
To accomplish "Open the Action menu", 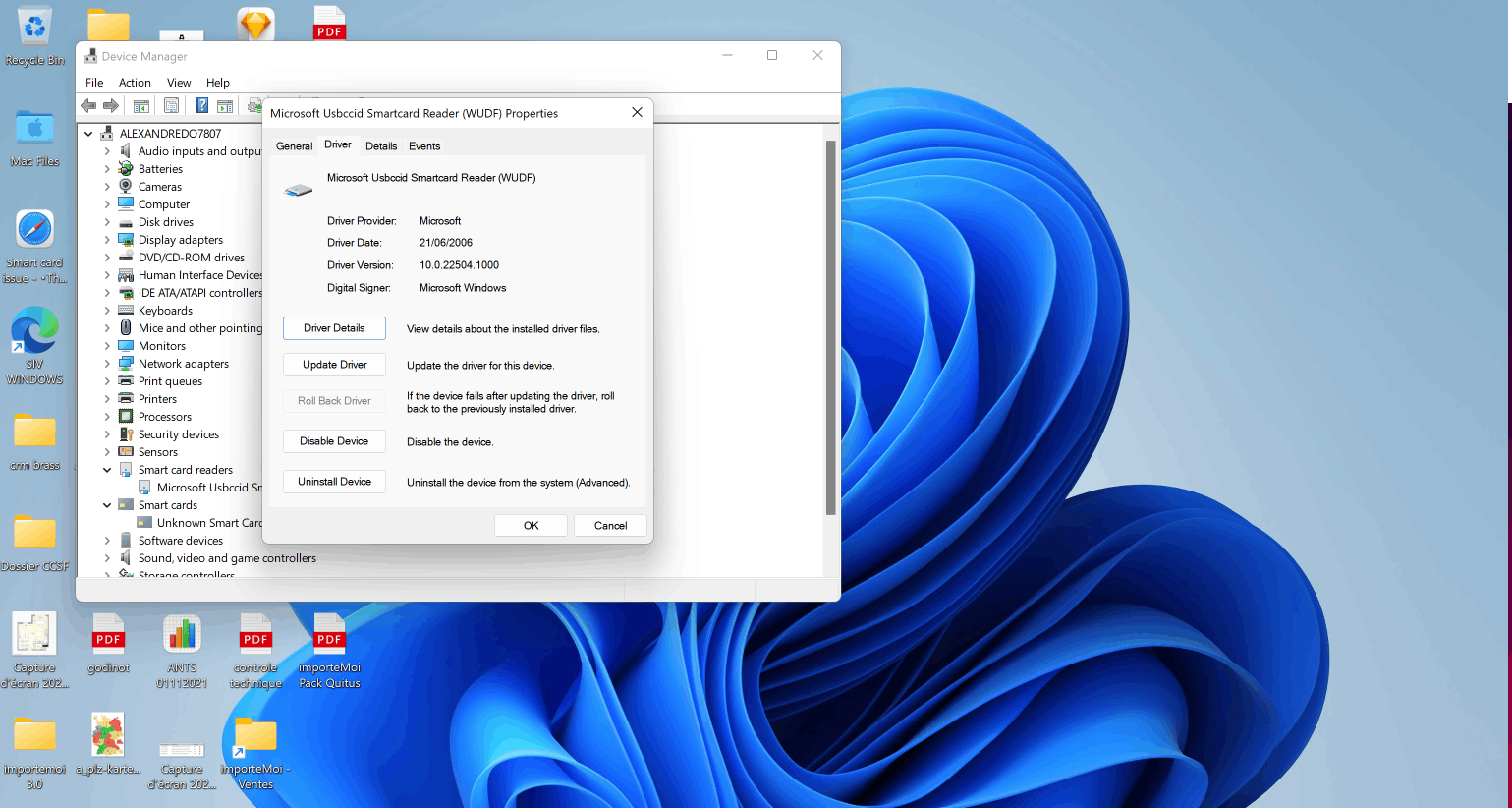I will pos(135,83).
